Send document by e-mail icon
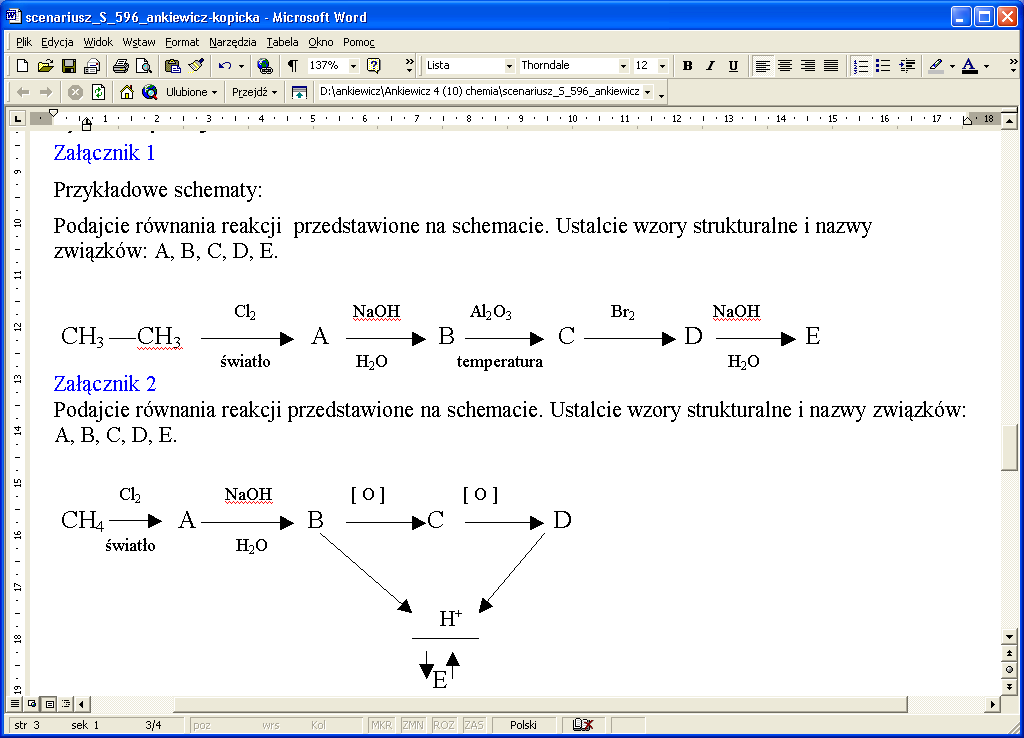Screen dimensions: 1024x738 pos(92,65)
